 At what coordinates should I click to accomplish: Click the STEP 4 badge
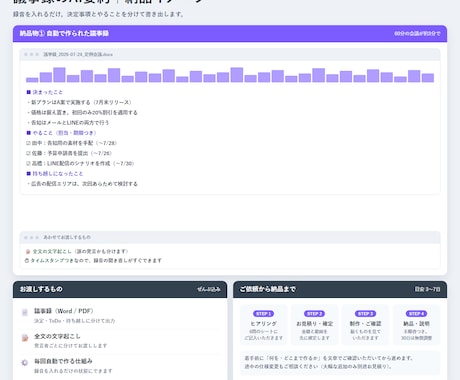pos(416,314)
